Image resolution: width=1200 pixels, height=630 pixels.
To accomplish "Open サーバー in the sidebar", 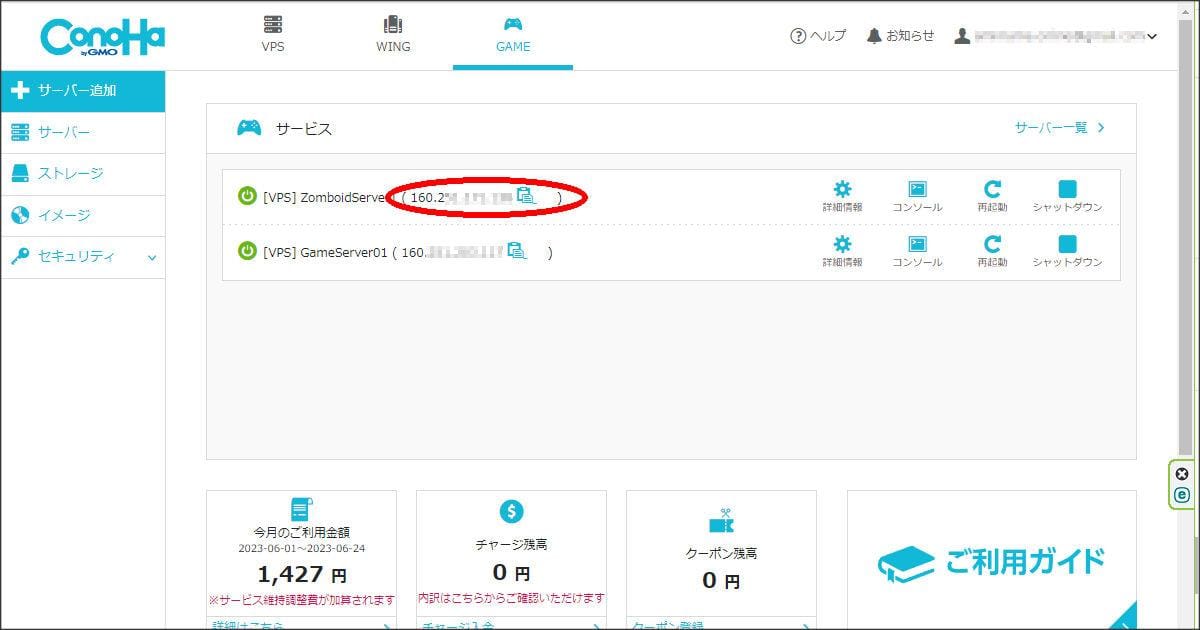I will pos(83,132).
